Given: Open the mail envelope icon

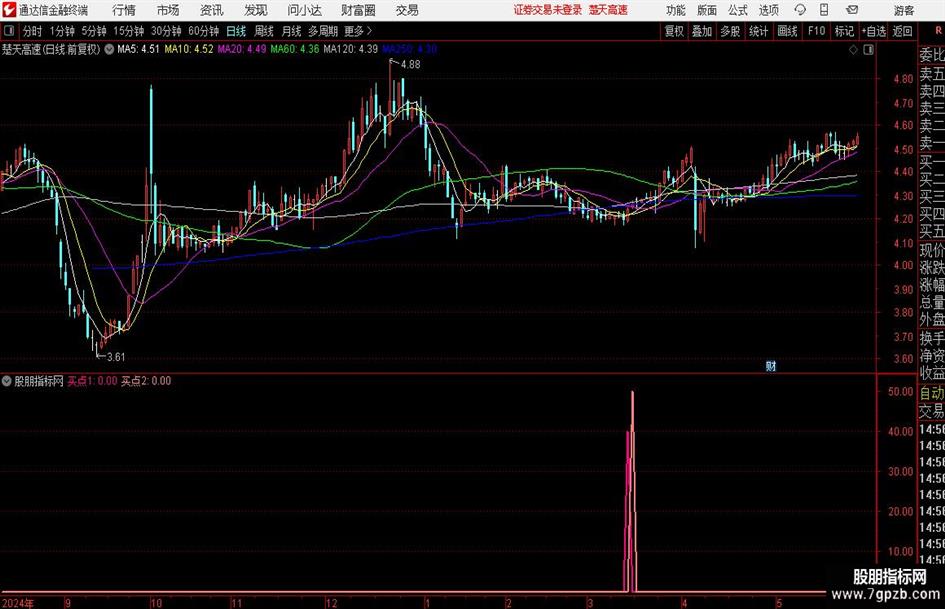Looking at the screenshot, I should tap(852, 10).
